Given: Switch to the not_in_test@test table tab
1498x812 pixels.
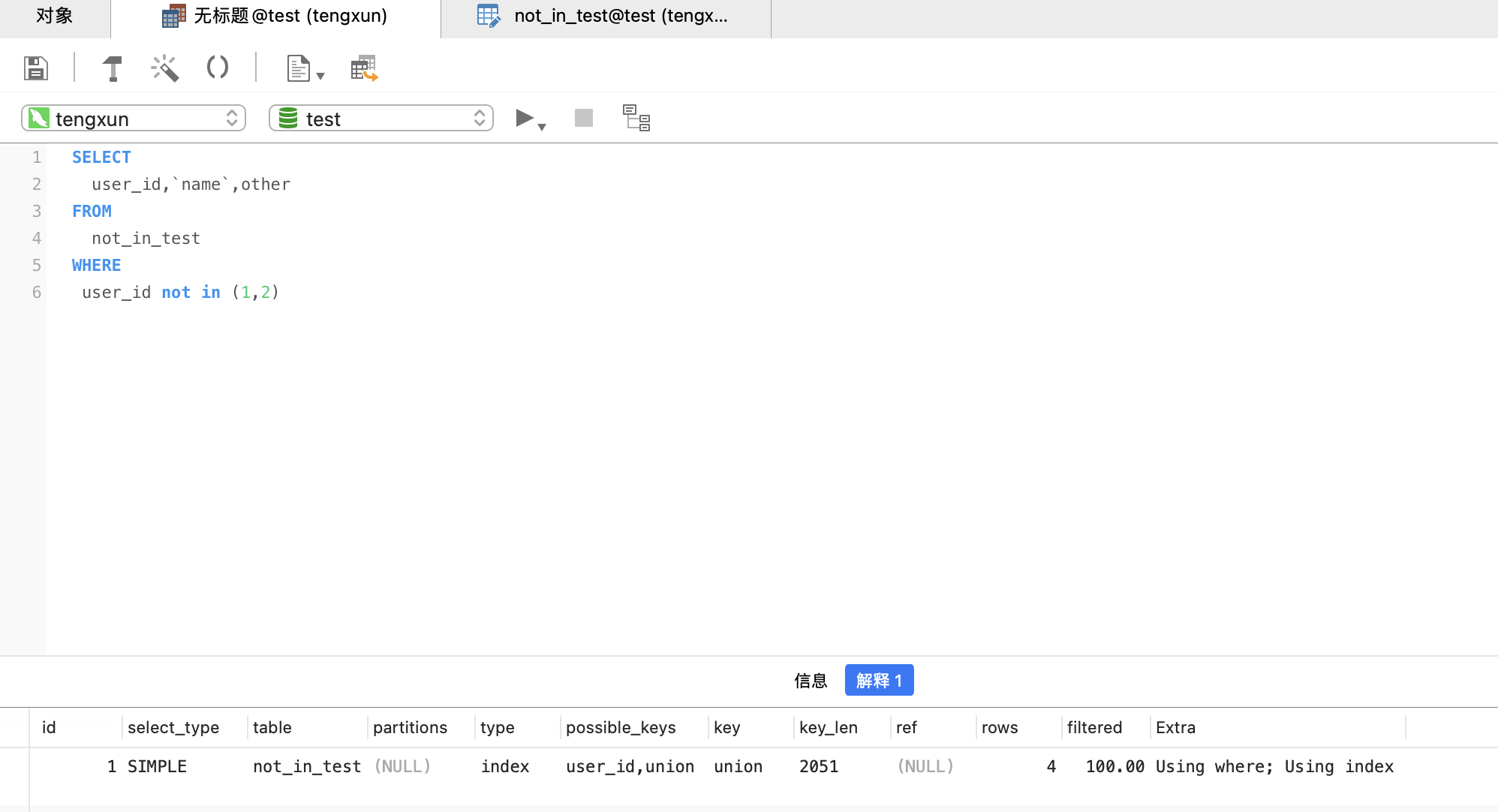Looking at the screenshot, I should 605,16.
